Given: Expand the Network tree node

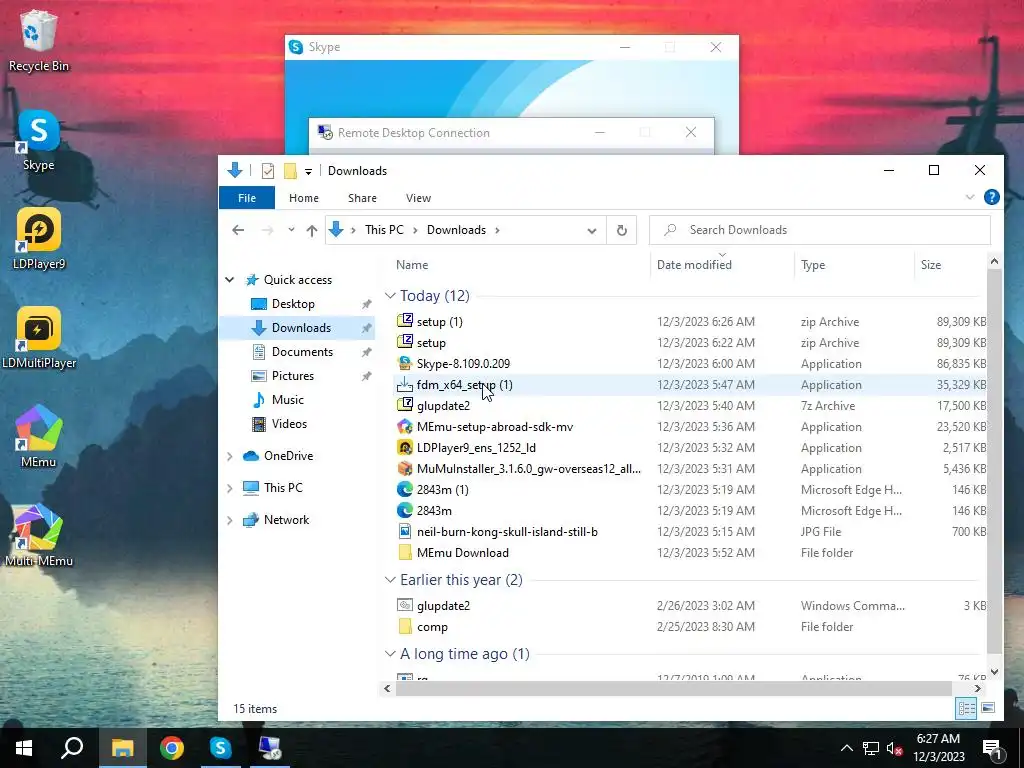Looking at the screenshot, I should [230, 520].
